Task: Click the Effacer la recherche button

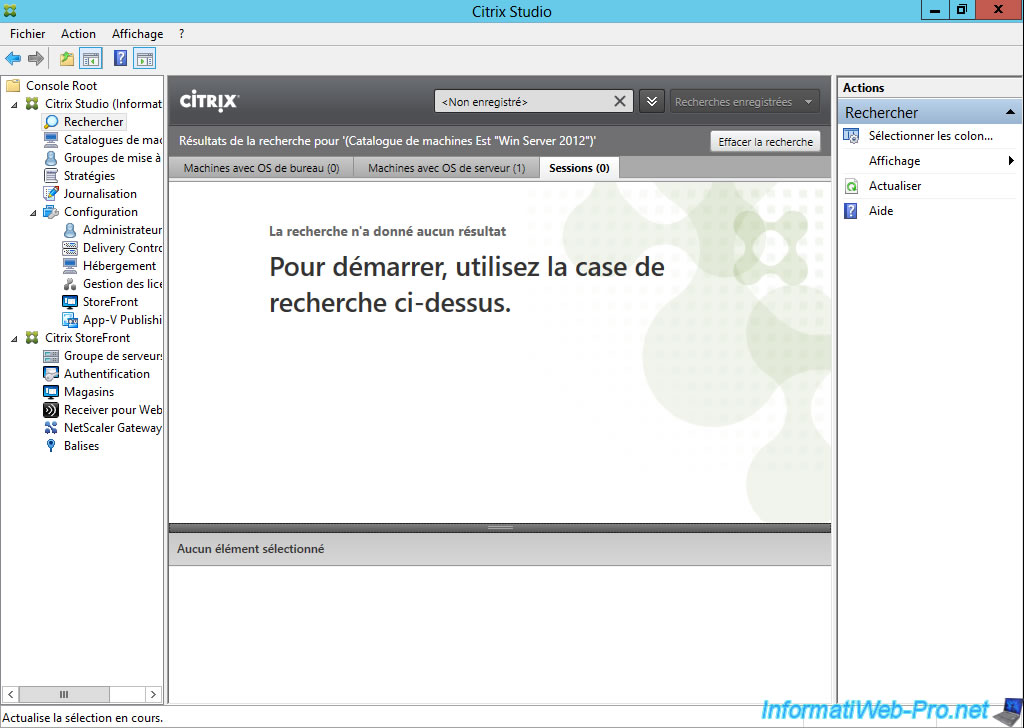Action: click(x=765, y=142)
